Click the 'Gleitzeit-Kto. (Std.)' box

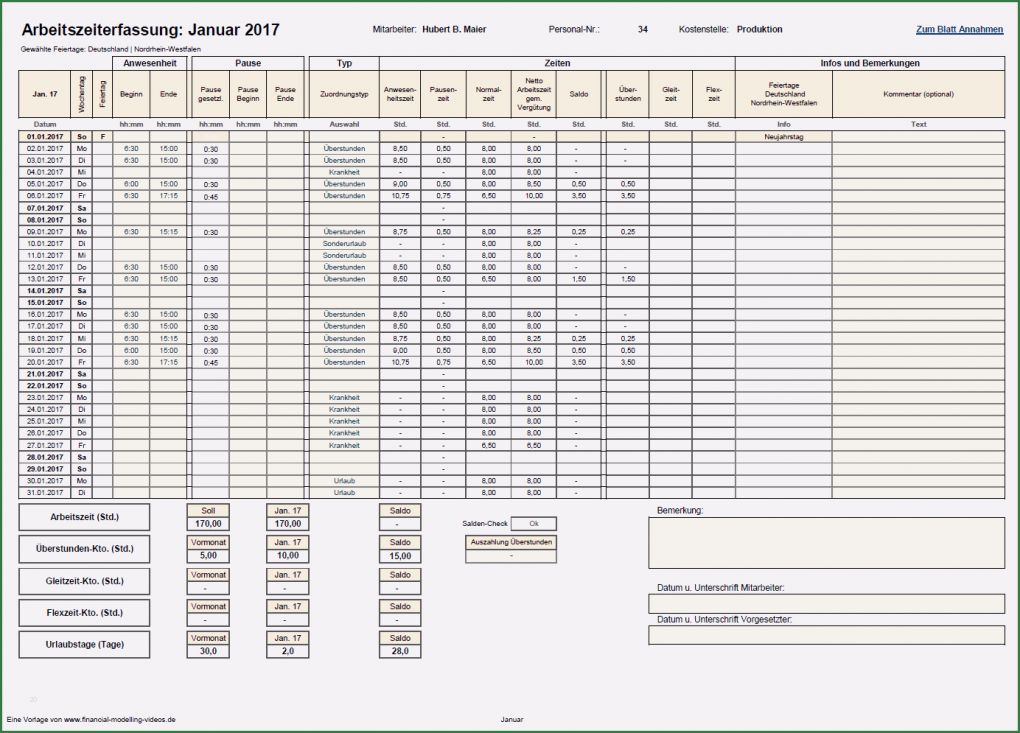(84, 581)
